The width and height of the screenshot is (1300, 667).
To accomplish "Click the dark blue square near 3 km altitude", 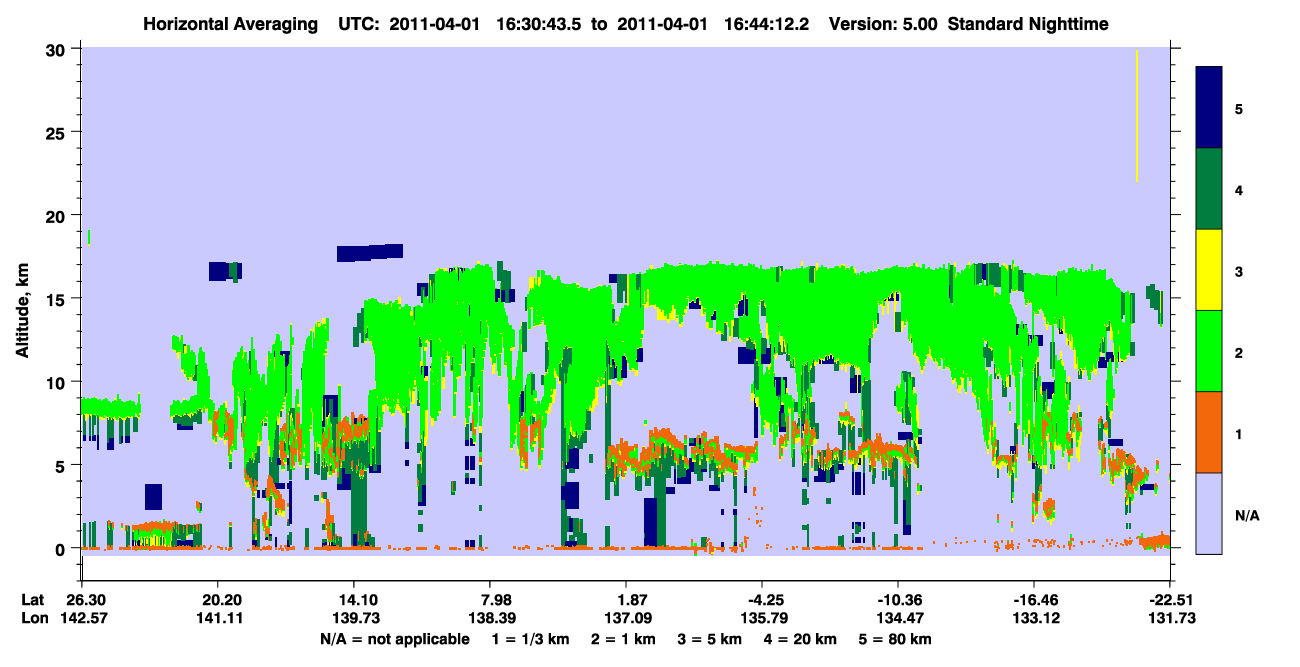I will click(x=153, y=497).
